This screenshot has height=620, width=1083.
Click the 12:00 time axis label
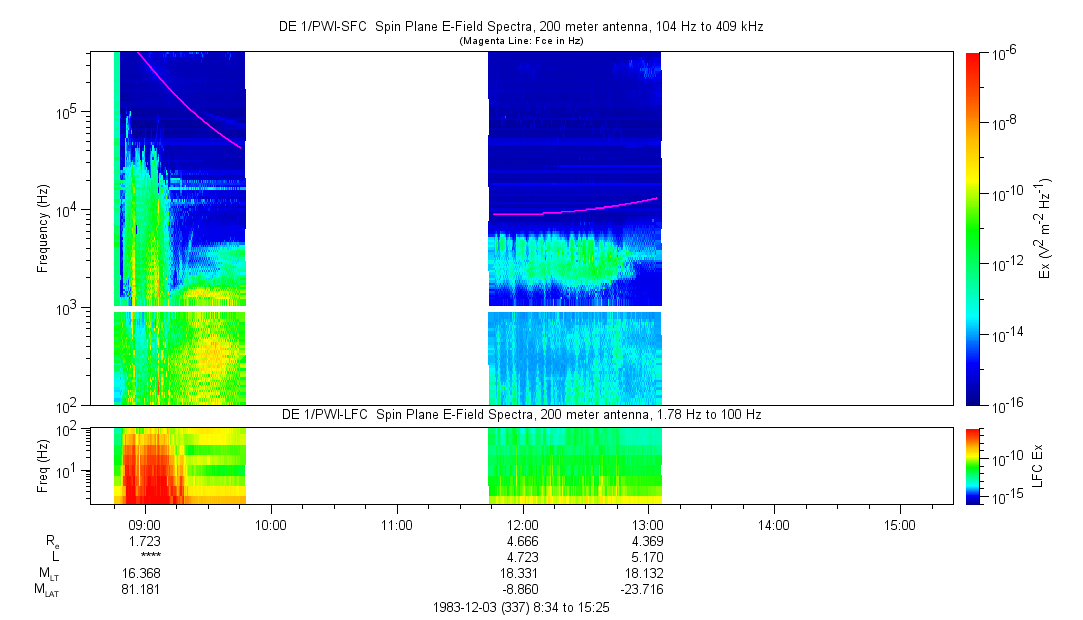coord(522,525)
